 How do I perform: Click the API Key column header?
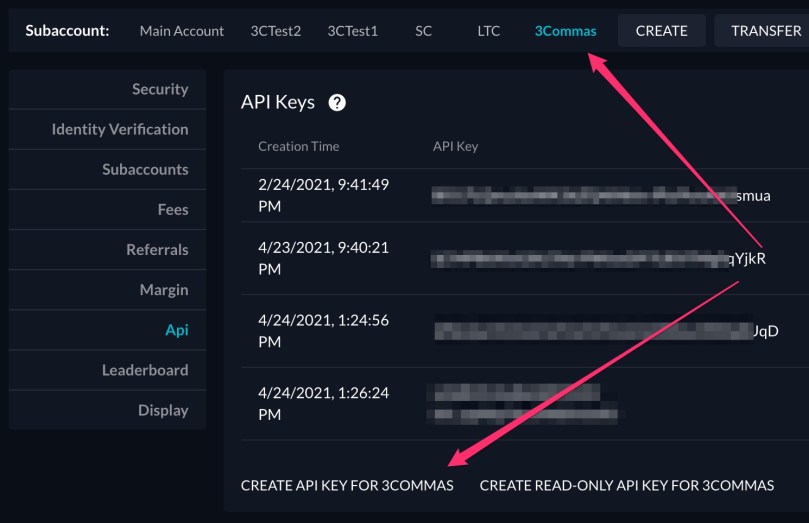pyautogui.click(x=456, y=146)
